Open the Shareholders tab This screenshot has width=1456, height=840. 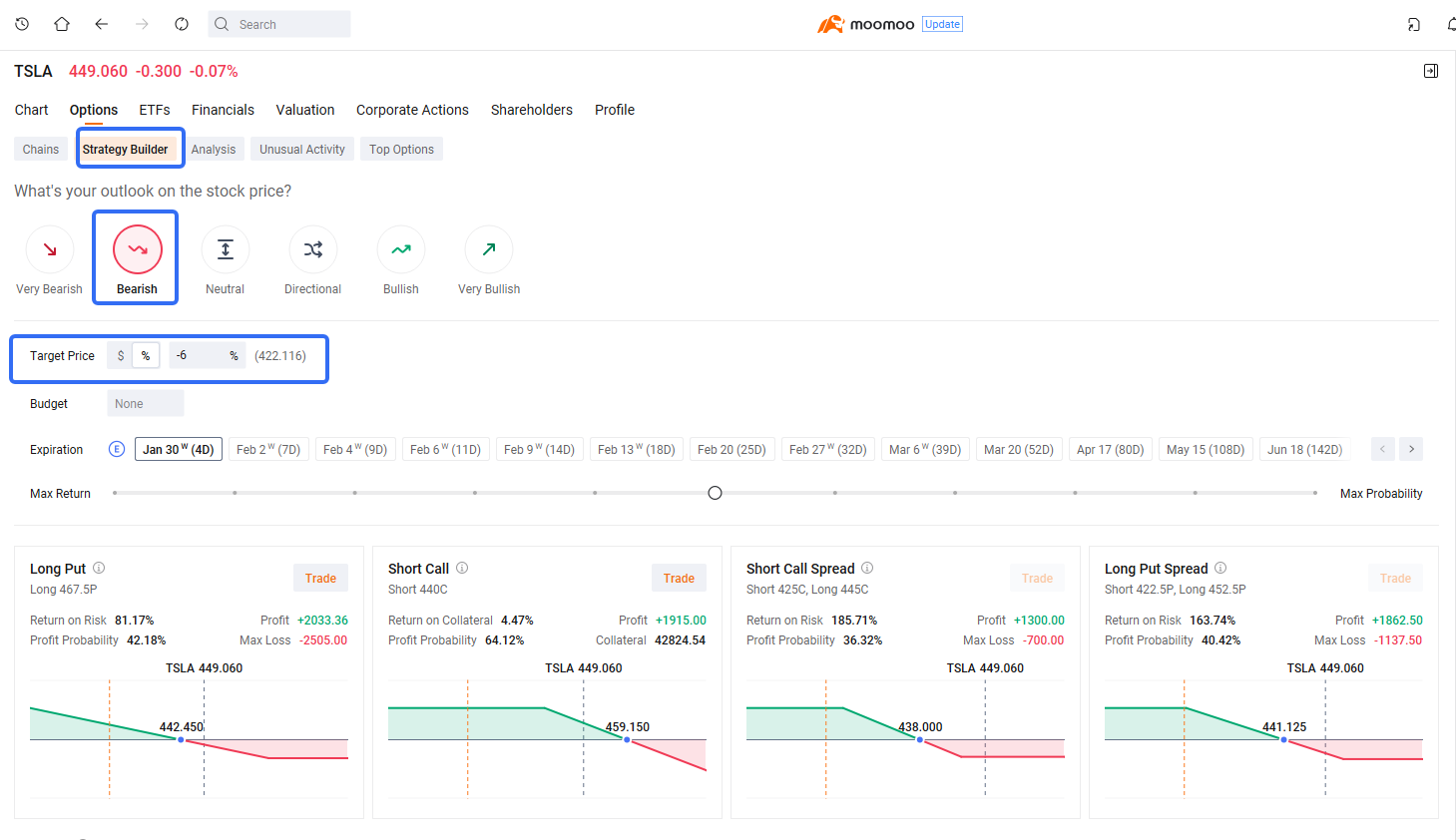coord(532,110)
